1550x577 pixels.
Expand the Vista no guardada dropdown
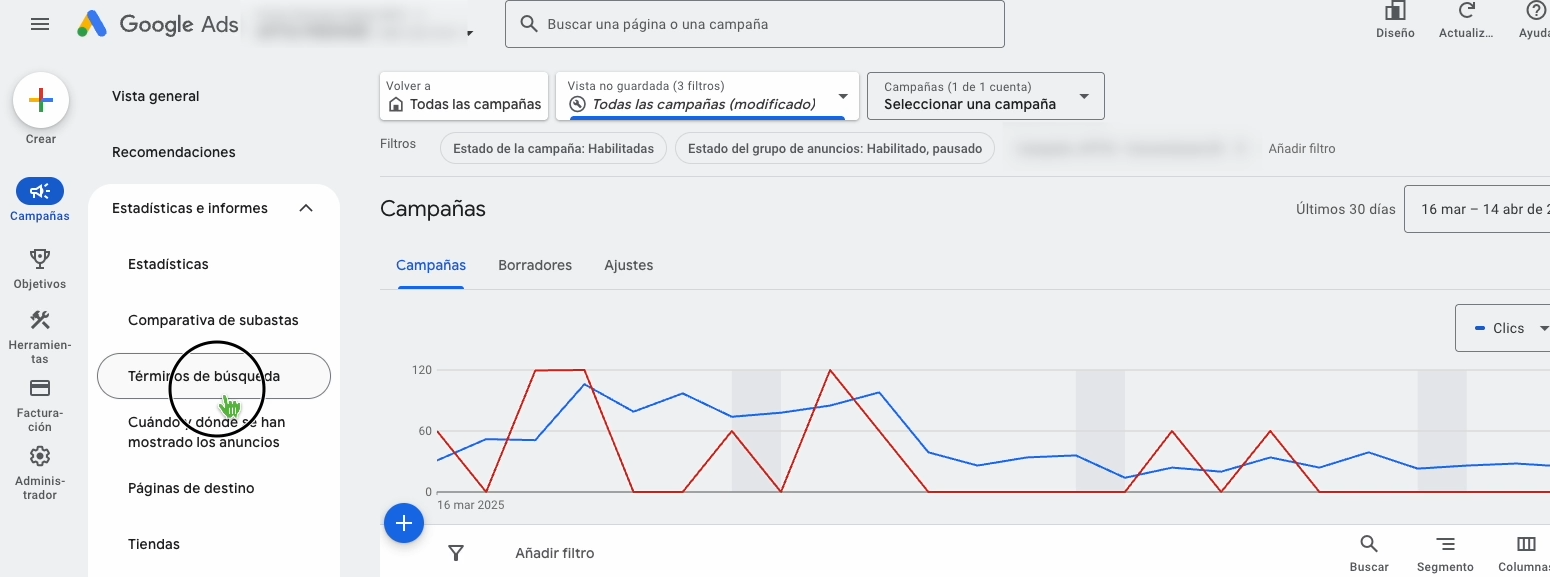pos(843,96)
